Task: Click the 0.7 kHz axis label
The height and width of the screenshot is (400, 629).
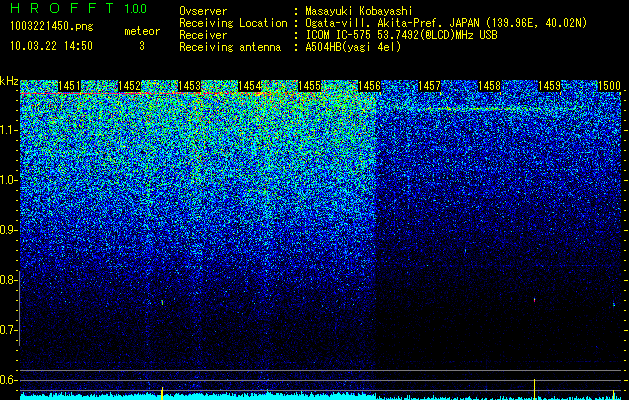Action: click(8, 330)
